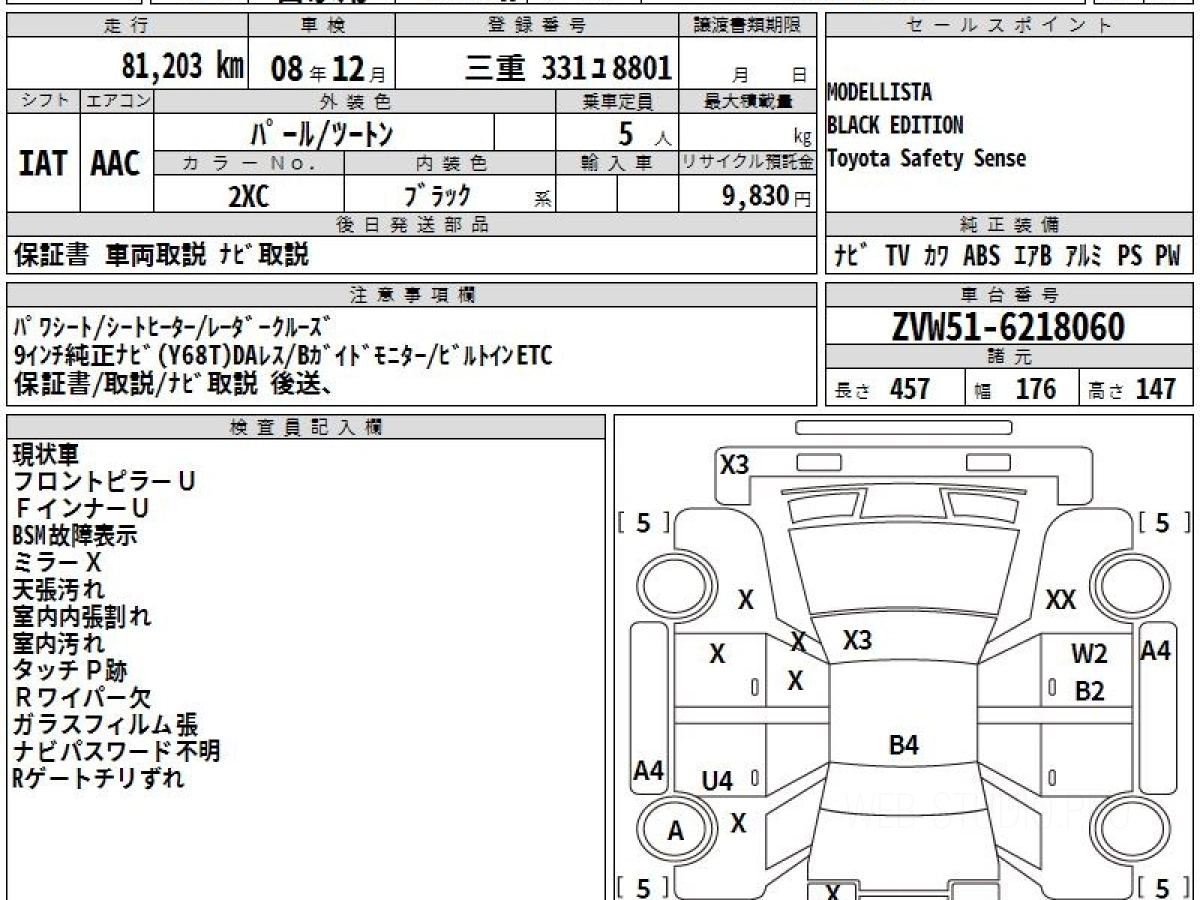Select the ナビパスワード不明 note line
Screen dimensions: 1200x900
[116, 751]
